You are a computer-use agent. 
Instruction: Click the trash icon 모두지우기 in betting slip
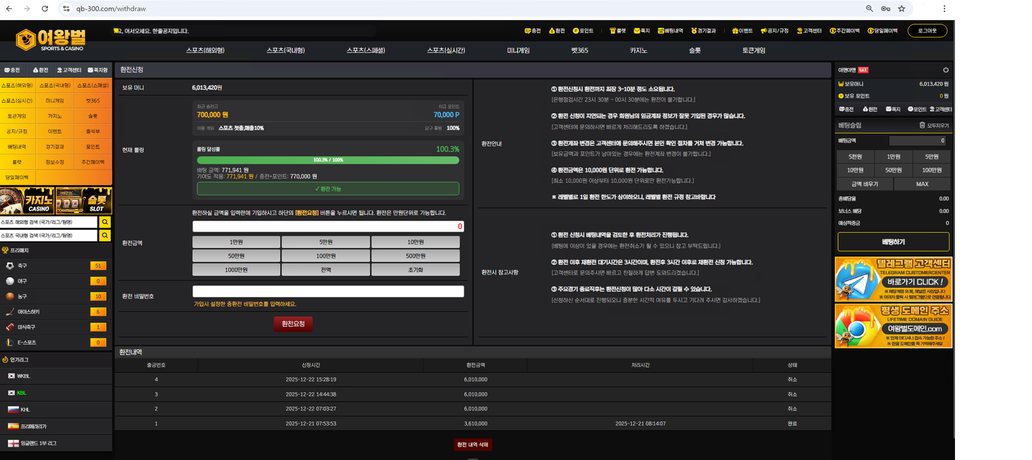[x=923, y=125]
